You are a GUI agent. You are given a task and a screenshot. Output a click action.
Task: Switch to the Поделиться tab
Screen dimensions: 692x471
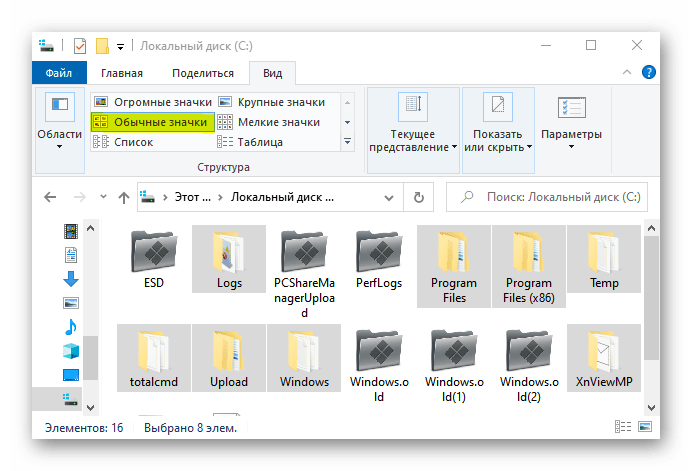tap(203, 73)
